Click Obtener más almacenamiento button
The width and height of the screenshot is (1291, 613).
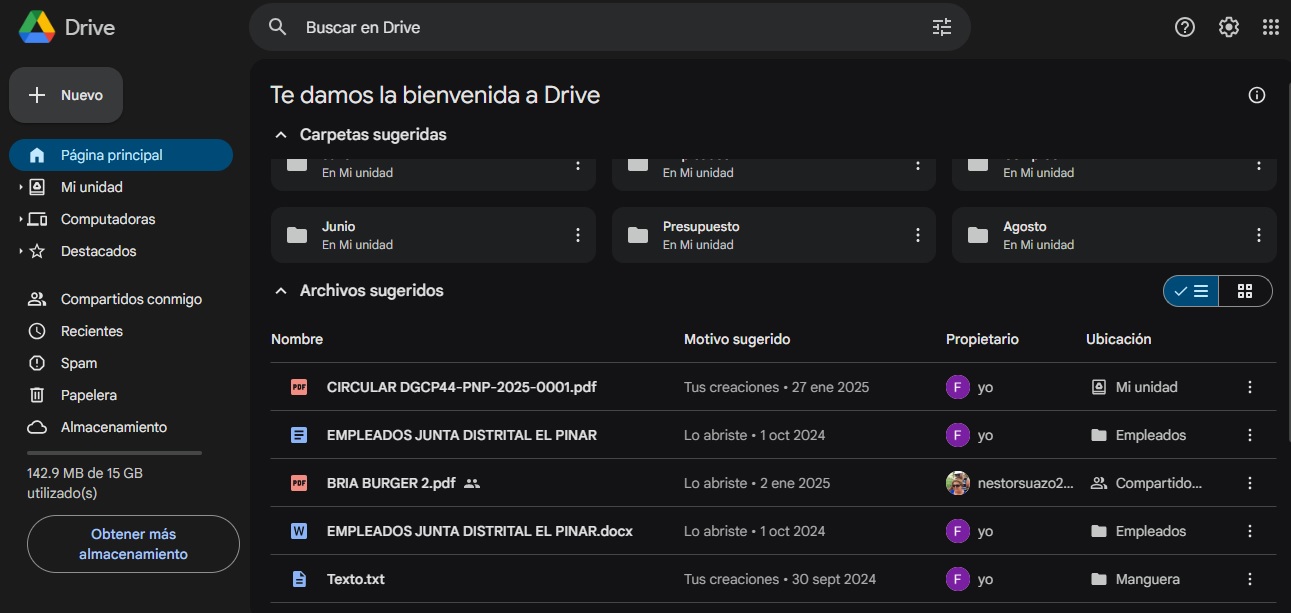click(133, 544)
